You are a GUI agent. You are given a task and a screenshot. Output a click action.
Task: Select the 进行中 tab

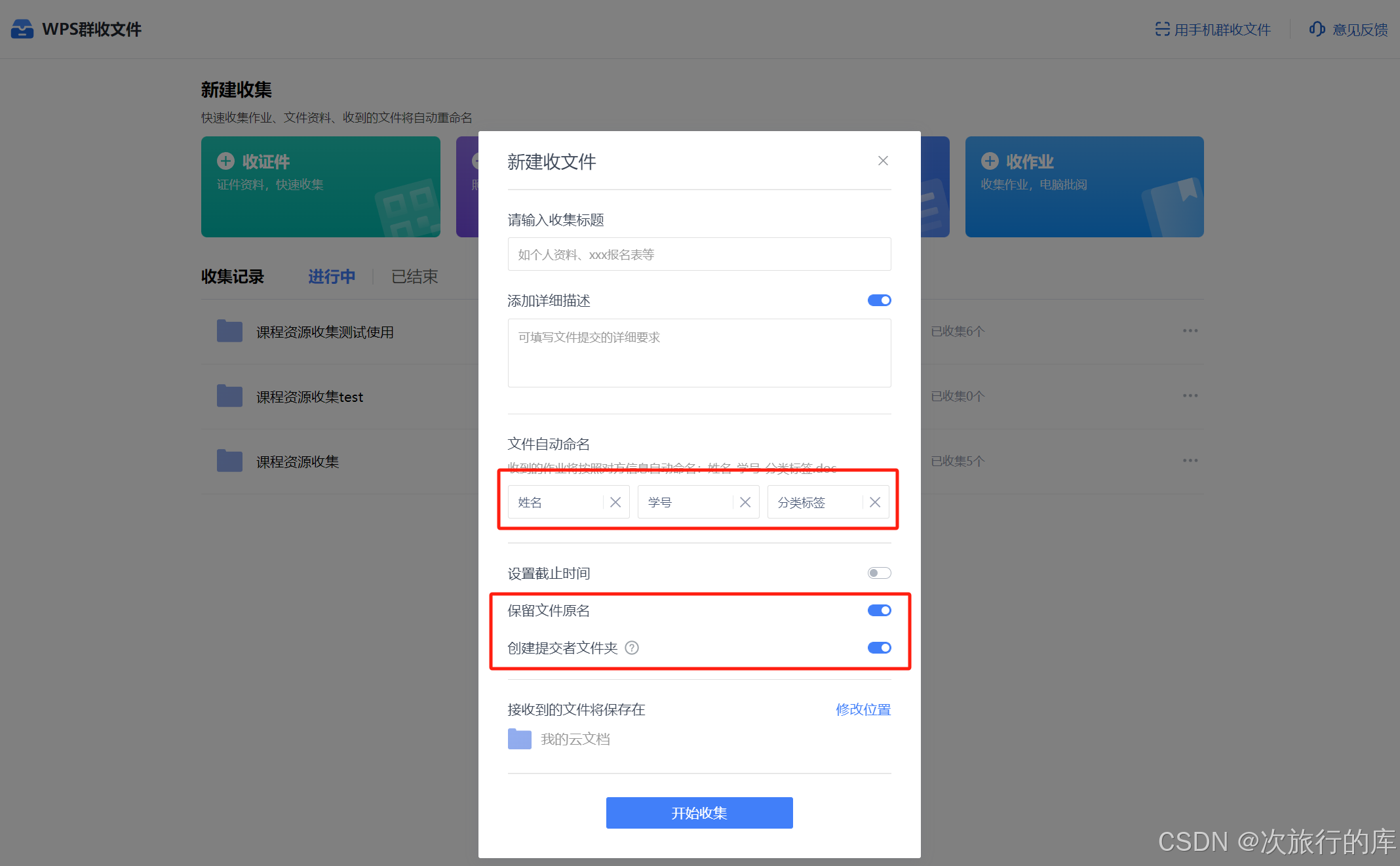[x=332, y=277]
